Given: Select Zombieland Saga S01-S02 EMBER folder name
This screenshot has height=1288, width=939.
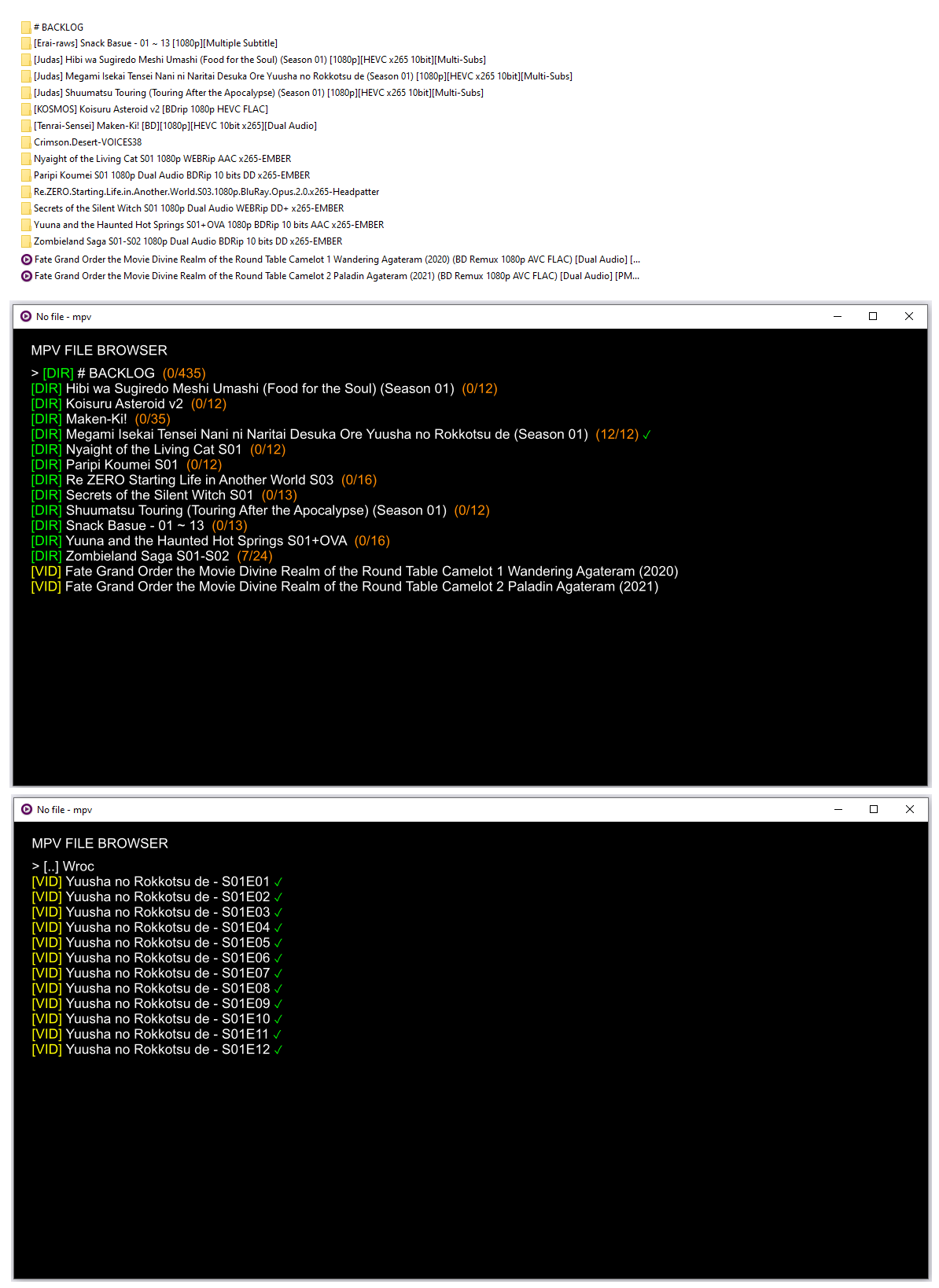Looking at the screenshot, I should click(188, 242).
